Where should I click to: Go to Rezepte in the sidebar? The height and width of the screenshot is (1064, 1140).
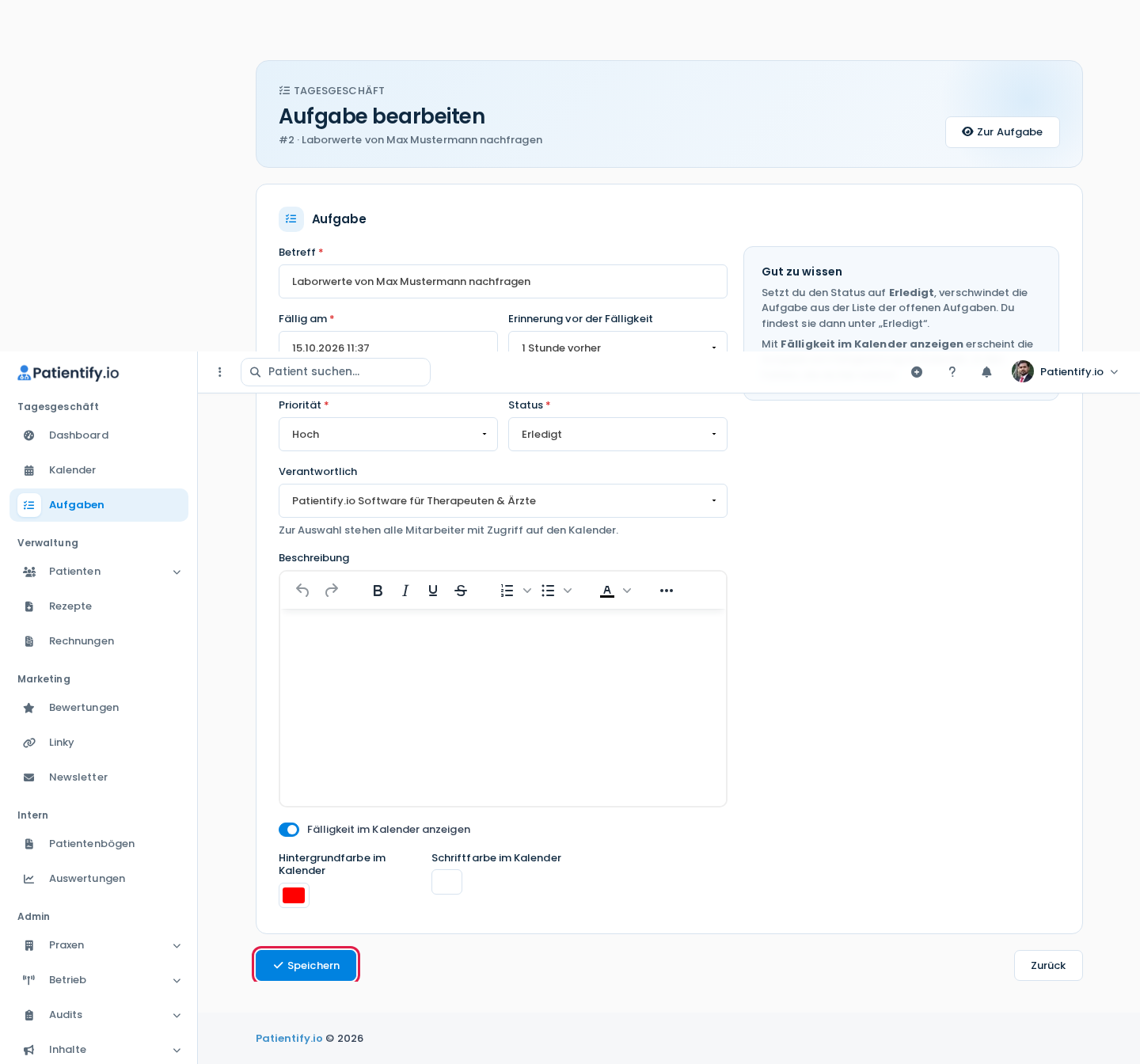coord(99,606)
